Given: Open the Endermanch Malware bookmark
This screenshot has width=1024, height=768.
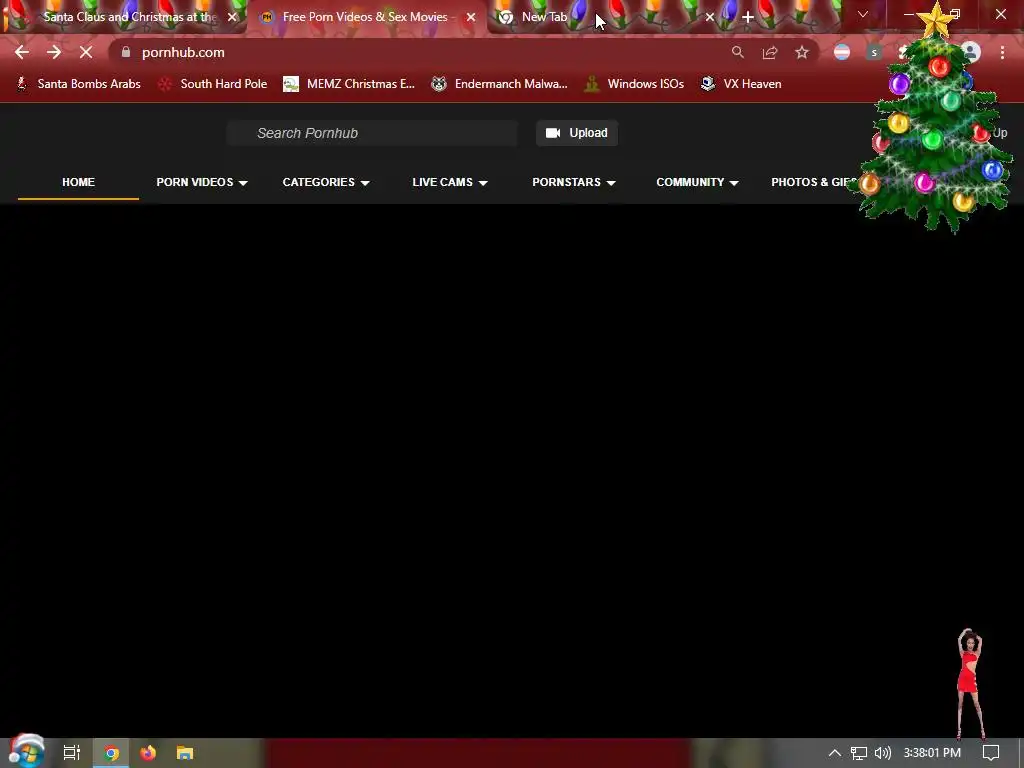Looking at the screenshot, I should (x=500, y=84).
